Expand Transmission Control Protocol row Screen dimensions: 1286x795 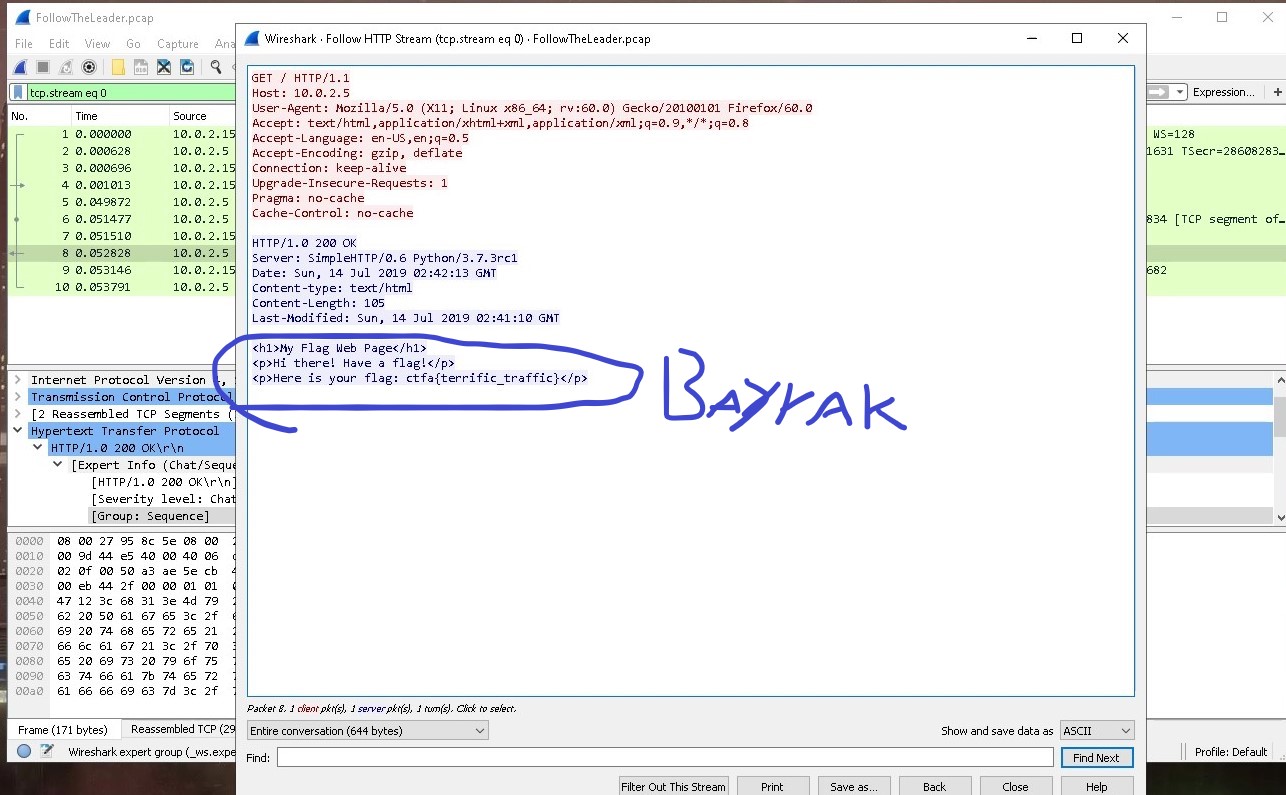[x=17, y=397]
